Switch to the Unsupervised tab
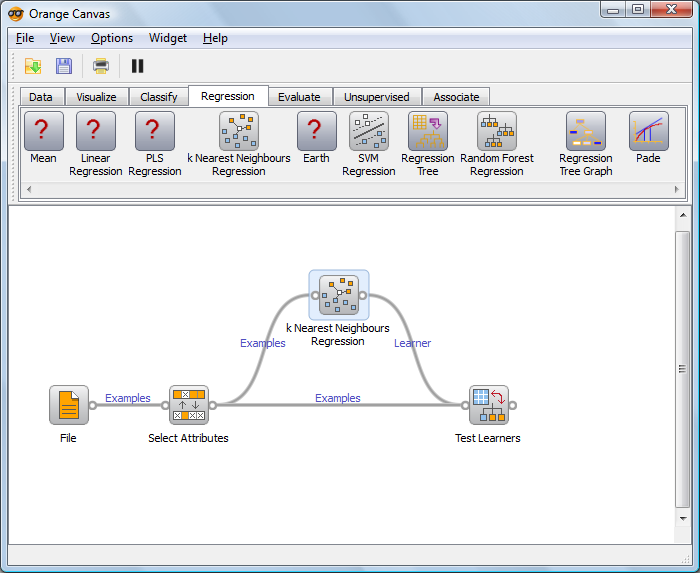 pos(377,97)
